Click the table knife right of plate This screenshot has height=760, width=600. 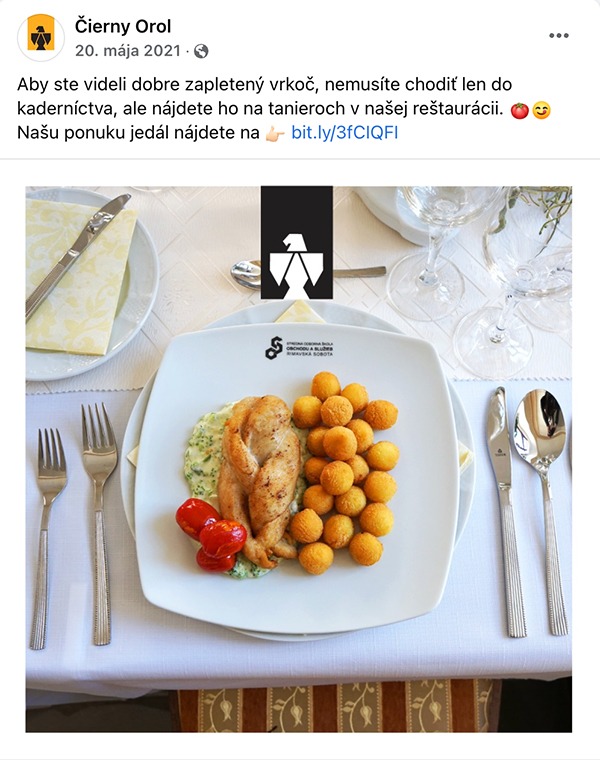pos(506,511)
